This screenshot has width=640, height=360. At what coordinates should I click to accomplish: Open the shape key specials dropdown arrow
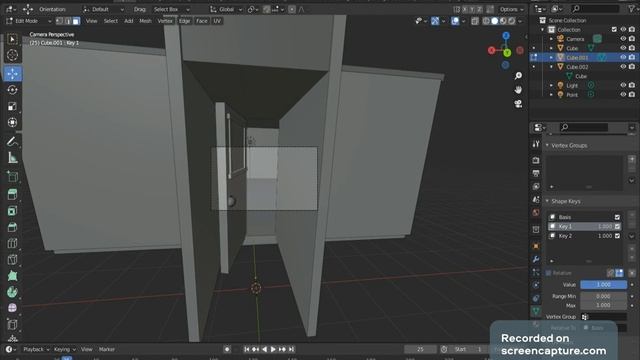pos(632,236)
